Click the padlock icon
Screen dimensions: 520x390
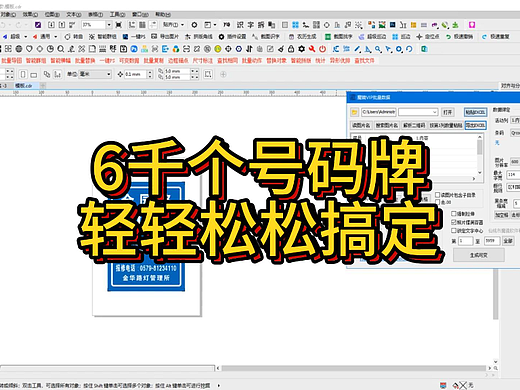pyautogui.click(x=291, y=49)
